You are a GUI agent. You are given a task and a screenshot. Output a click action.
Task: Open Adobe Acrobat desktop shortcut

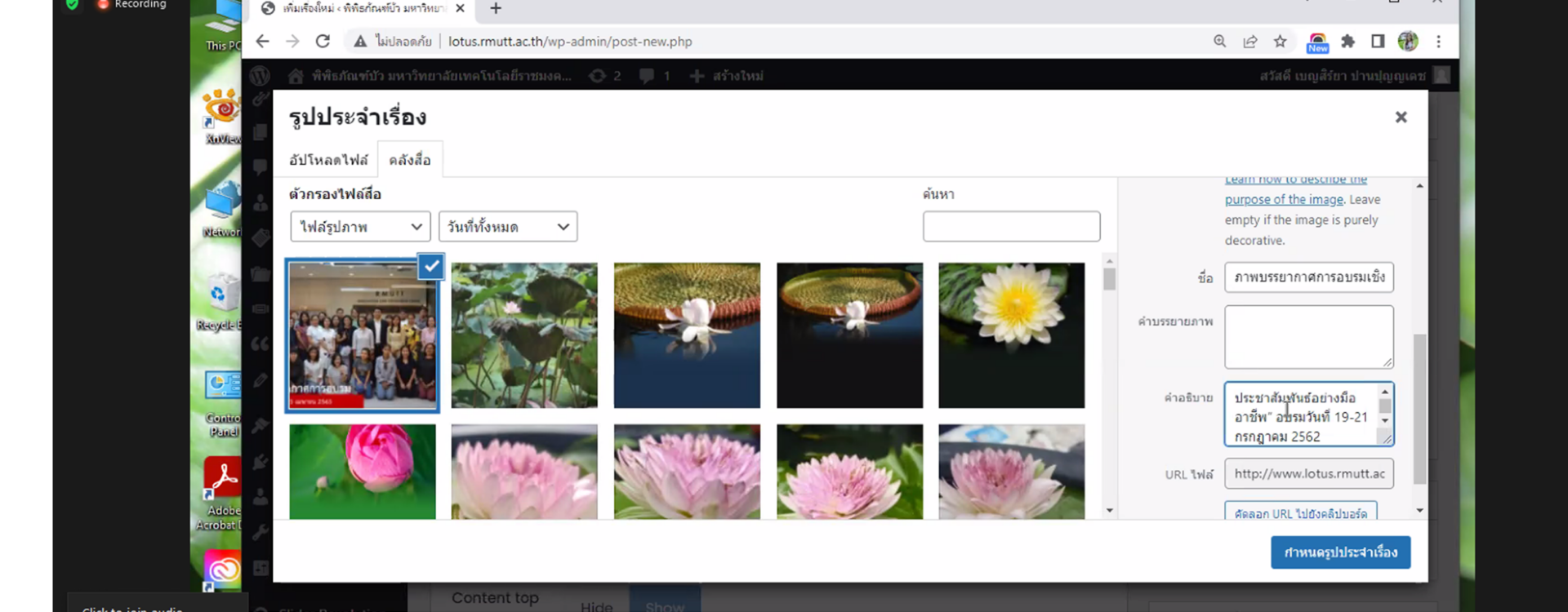click(220, 494)
